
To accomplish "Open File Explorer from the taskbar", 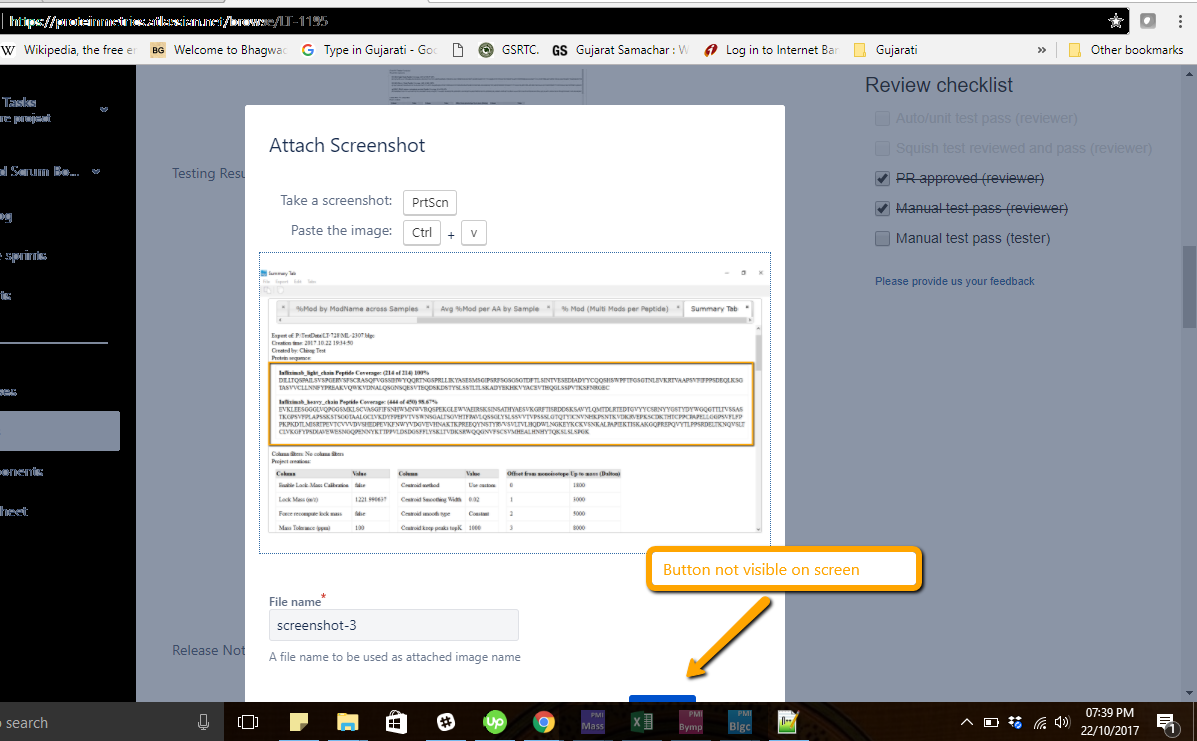I will [x=347, y=722].
